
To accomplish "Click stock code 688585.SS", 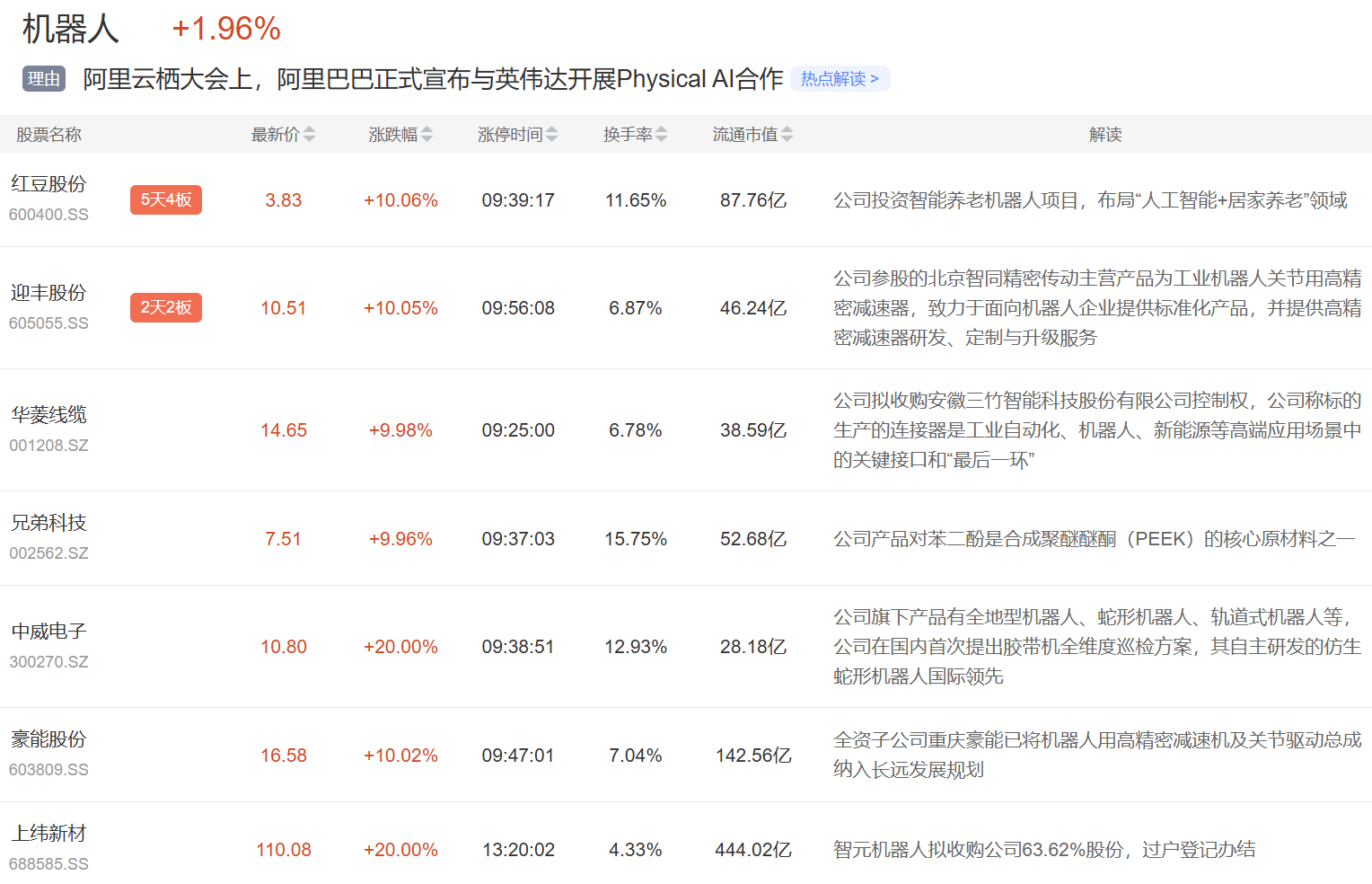I will pyautogui.click(x=48, y=864).
